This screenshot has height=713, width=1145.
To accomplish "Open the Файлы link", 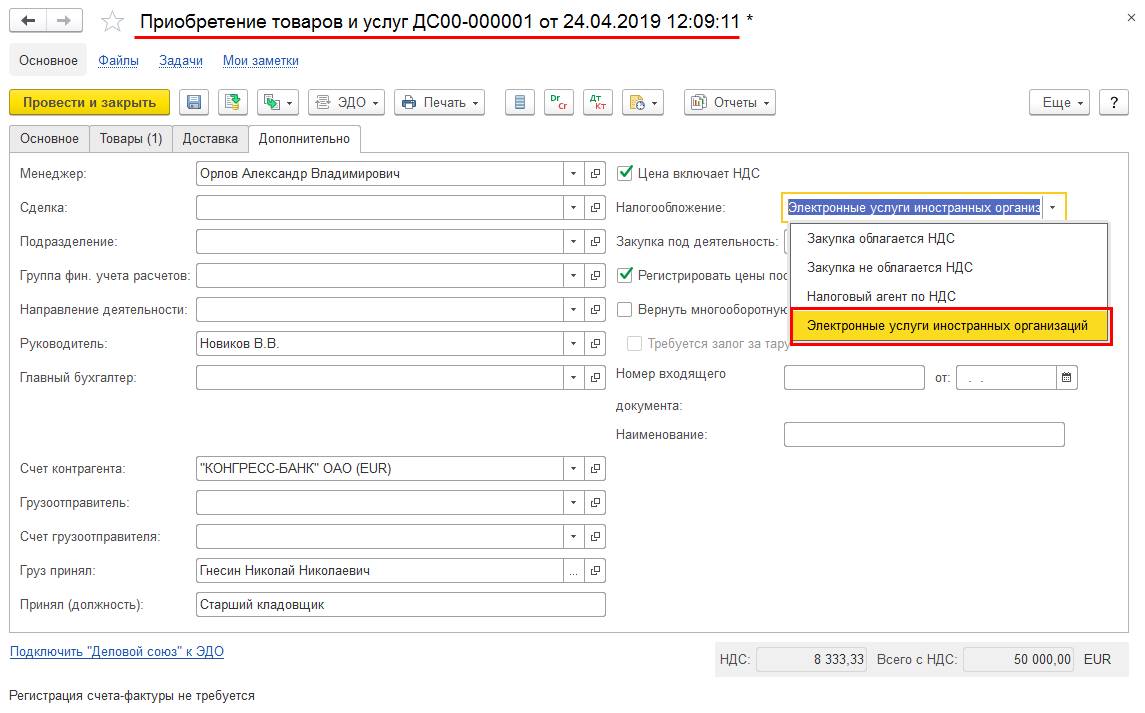I will pos(118,61).
